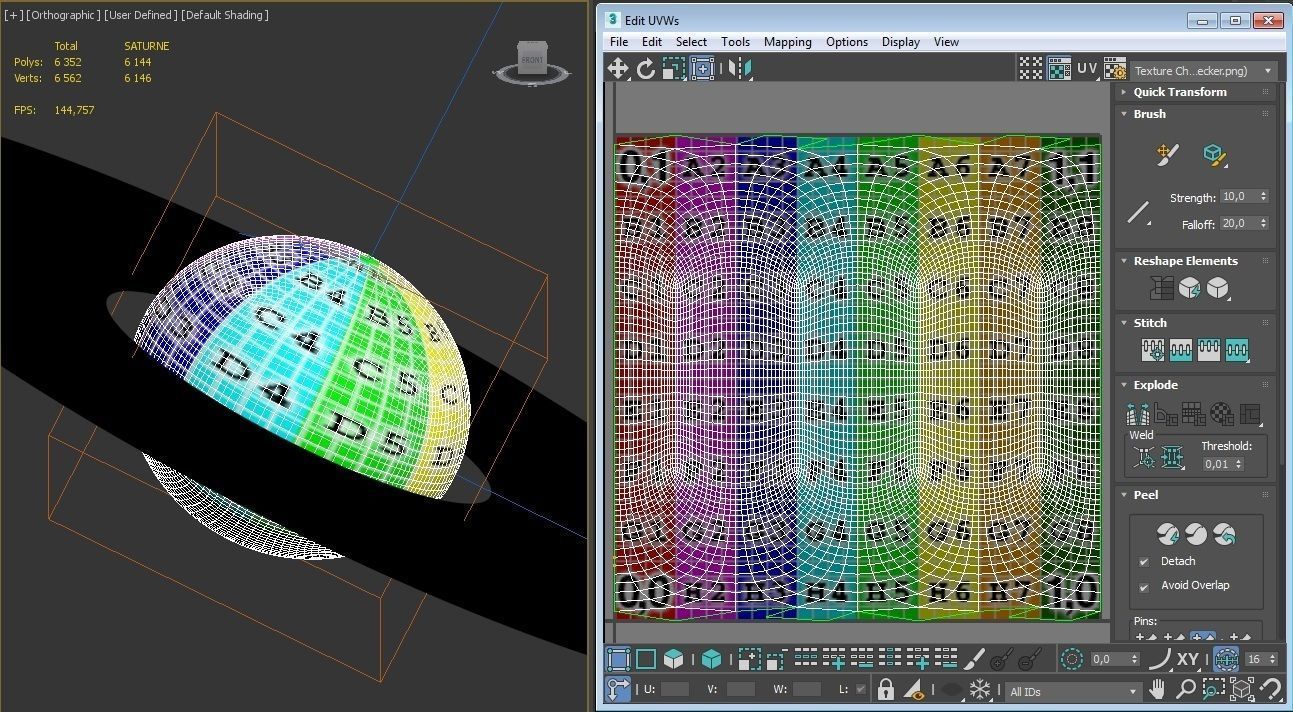The width and height of the screenshot is (1293, 712).
Task: Open the File menu in Edit UVWs
Action: 619,42
